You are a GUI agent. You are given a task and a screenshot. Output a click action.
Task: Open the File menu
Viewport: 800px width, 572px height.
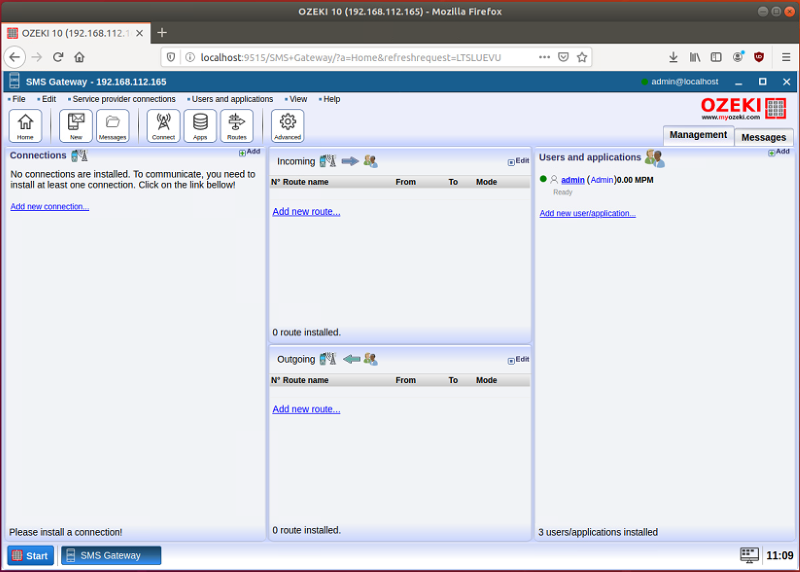pos(19,99)
